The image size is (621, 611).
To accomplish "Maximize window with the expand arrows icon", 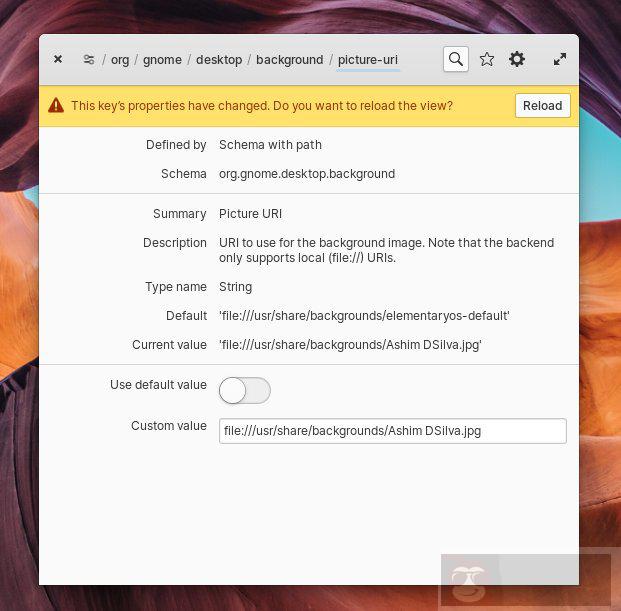I will (x=560, y=59).
